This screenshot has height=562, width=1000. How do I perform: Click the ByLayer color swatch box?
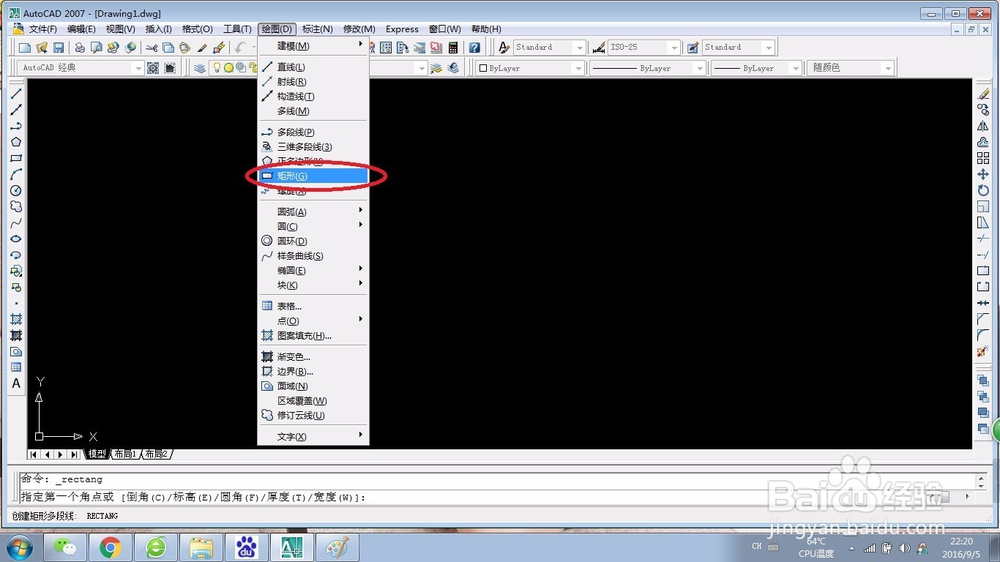tap(483, 68)
